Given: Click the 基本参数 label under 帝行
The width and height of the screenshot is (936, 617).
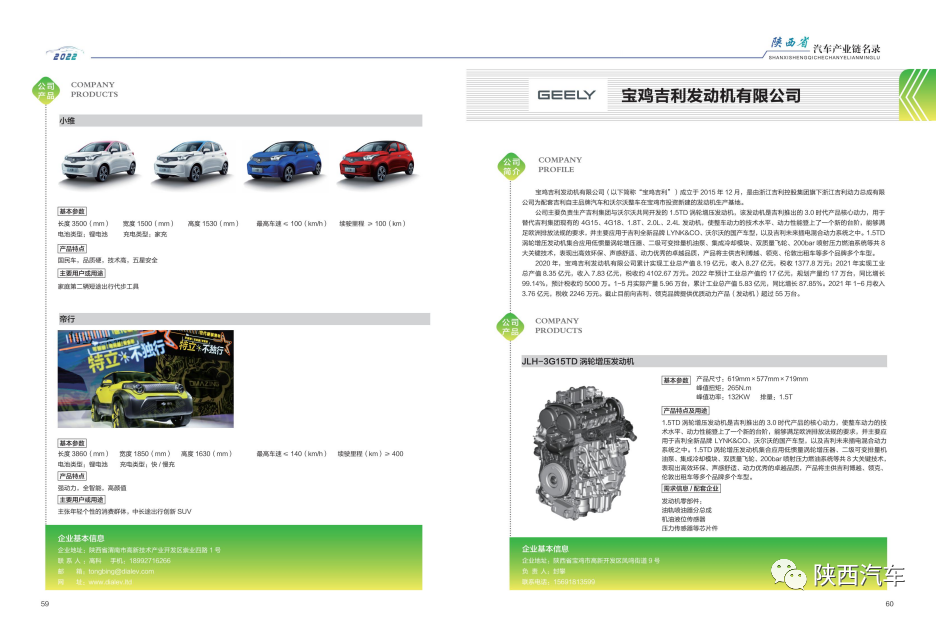Looking at the screenshot, I should pos(72,443).
